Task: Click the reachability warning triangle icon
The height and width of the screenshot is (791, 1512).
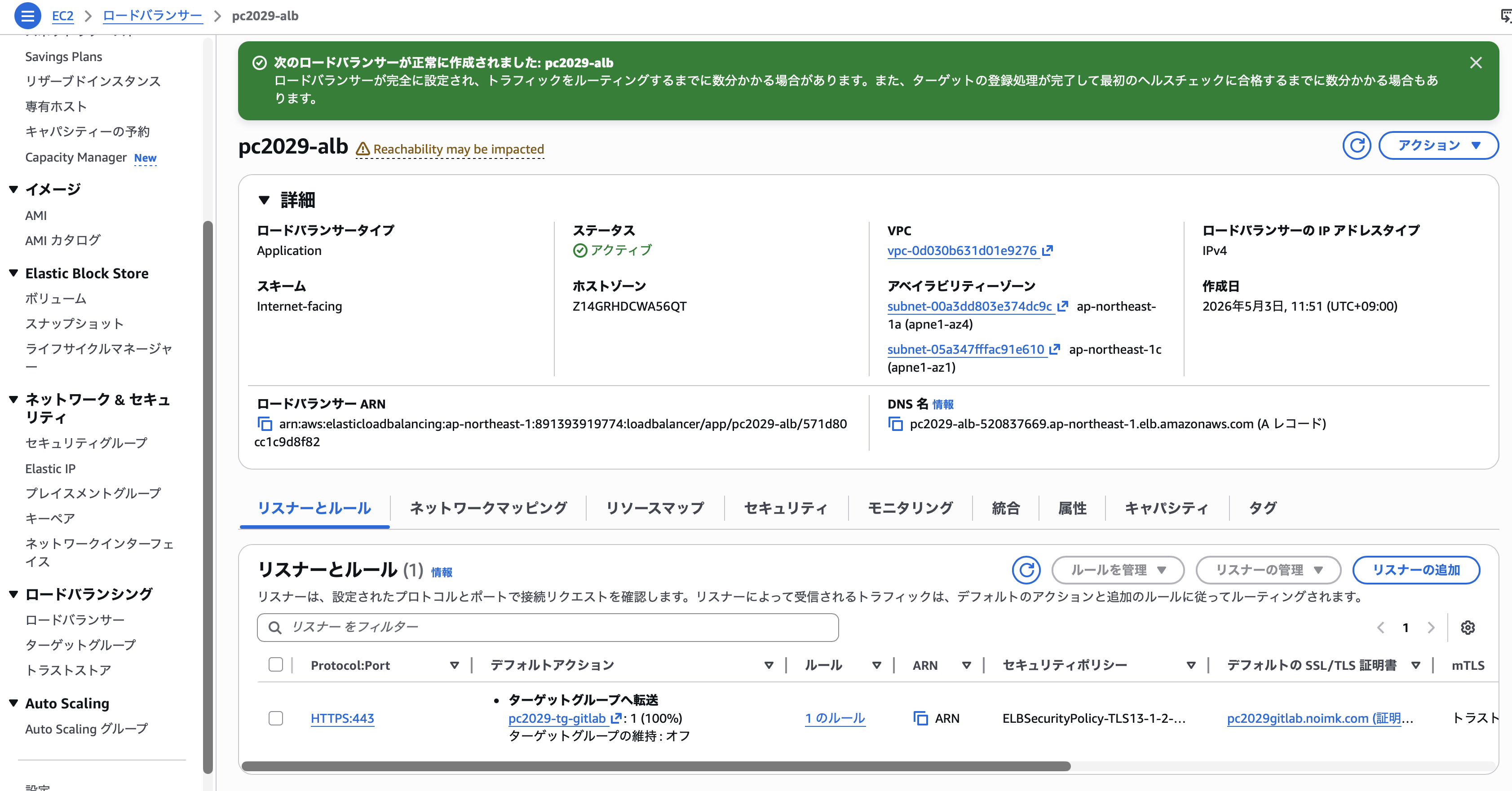Action: coord(363,149)
